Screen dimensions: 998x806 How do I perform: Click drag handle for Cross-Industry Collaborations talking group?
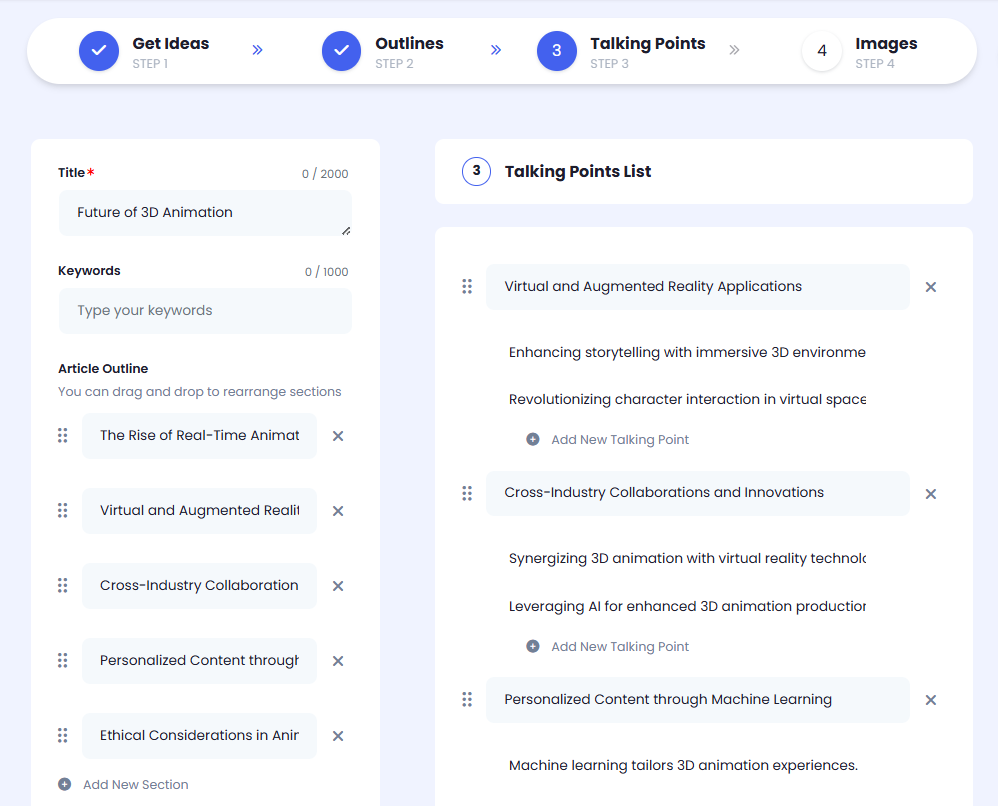pos(466,493)
